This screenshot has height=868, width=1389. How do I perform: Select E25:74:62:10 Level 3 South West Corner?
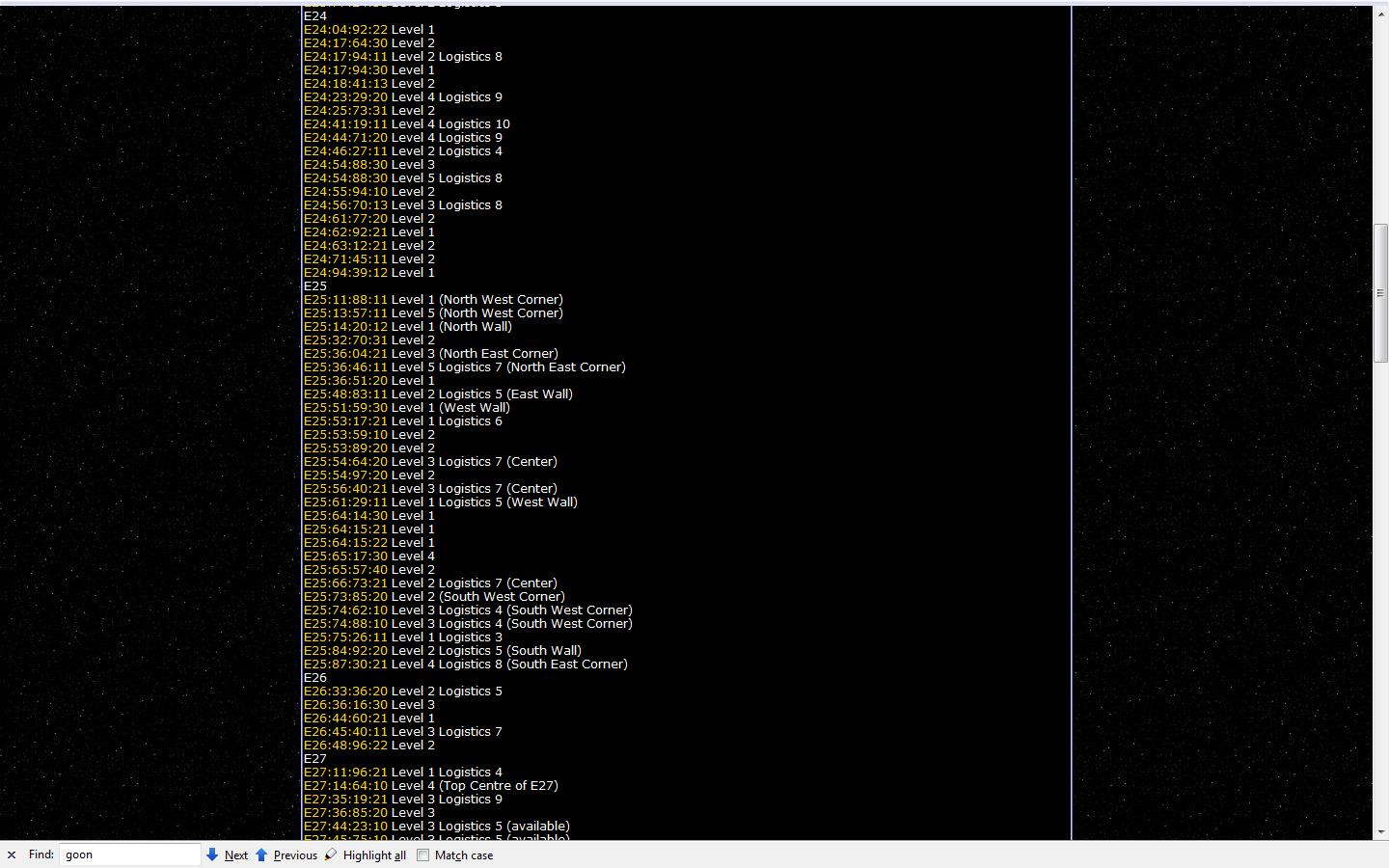click(468, 610)
